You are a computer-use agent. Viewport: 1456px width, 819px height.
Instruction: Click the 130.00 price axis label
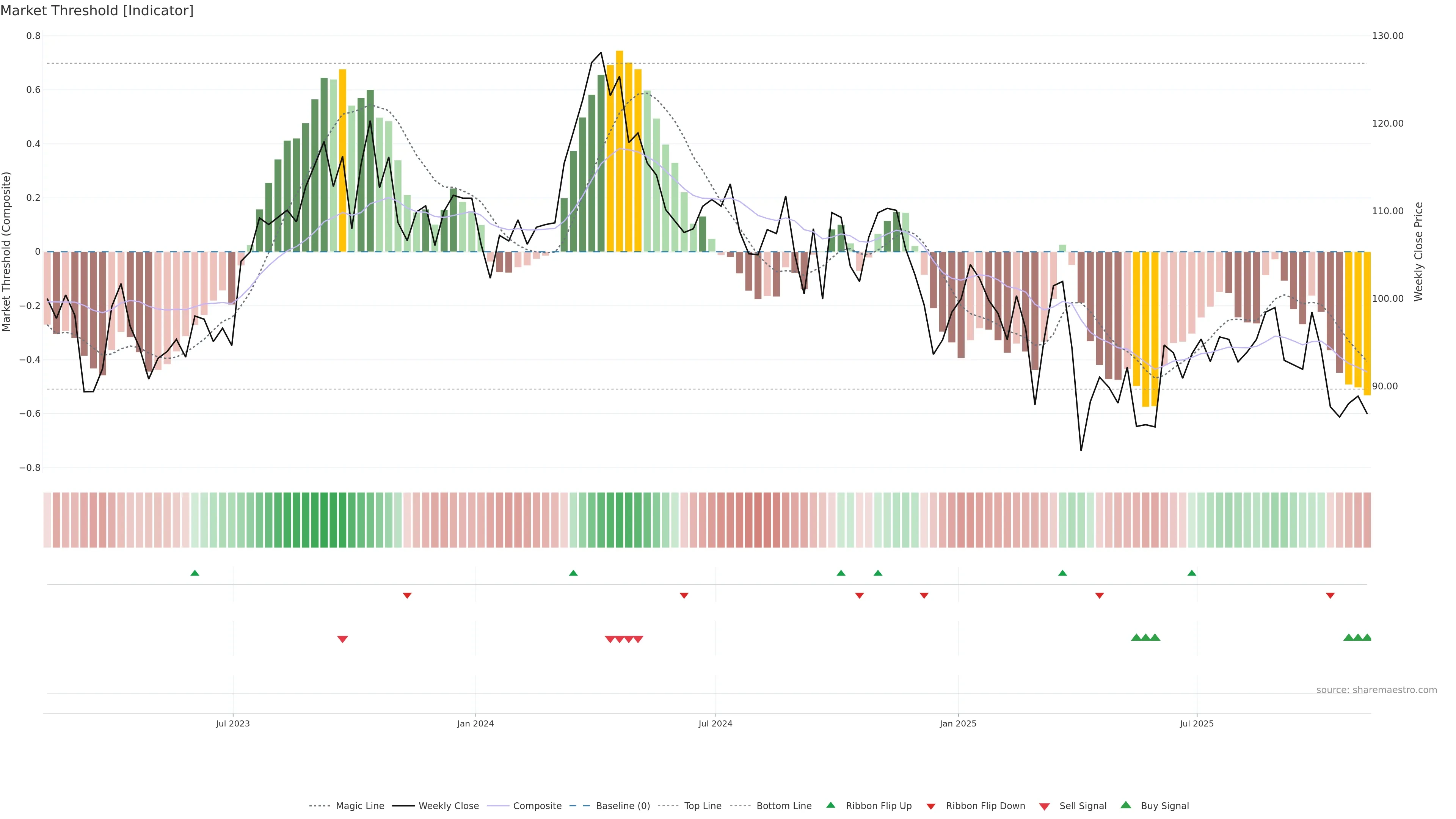click(1388, 36)
